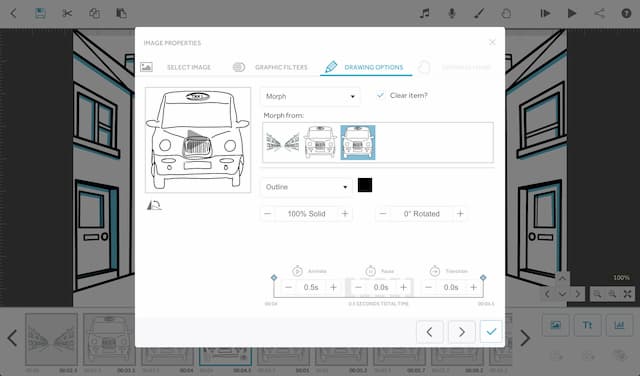Viewport: 640px width, 376px height.
Task: Choose the unhighlighted taxi morph thumbnail
Action: click(320, 142)
